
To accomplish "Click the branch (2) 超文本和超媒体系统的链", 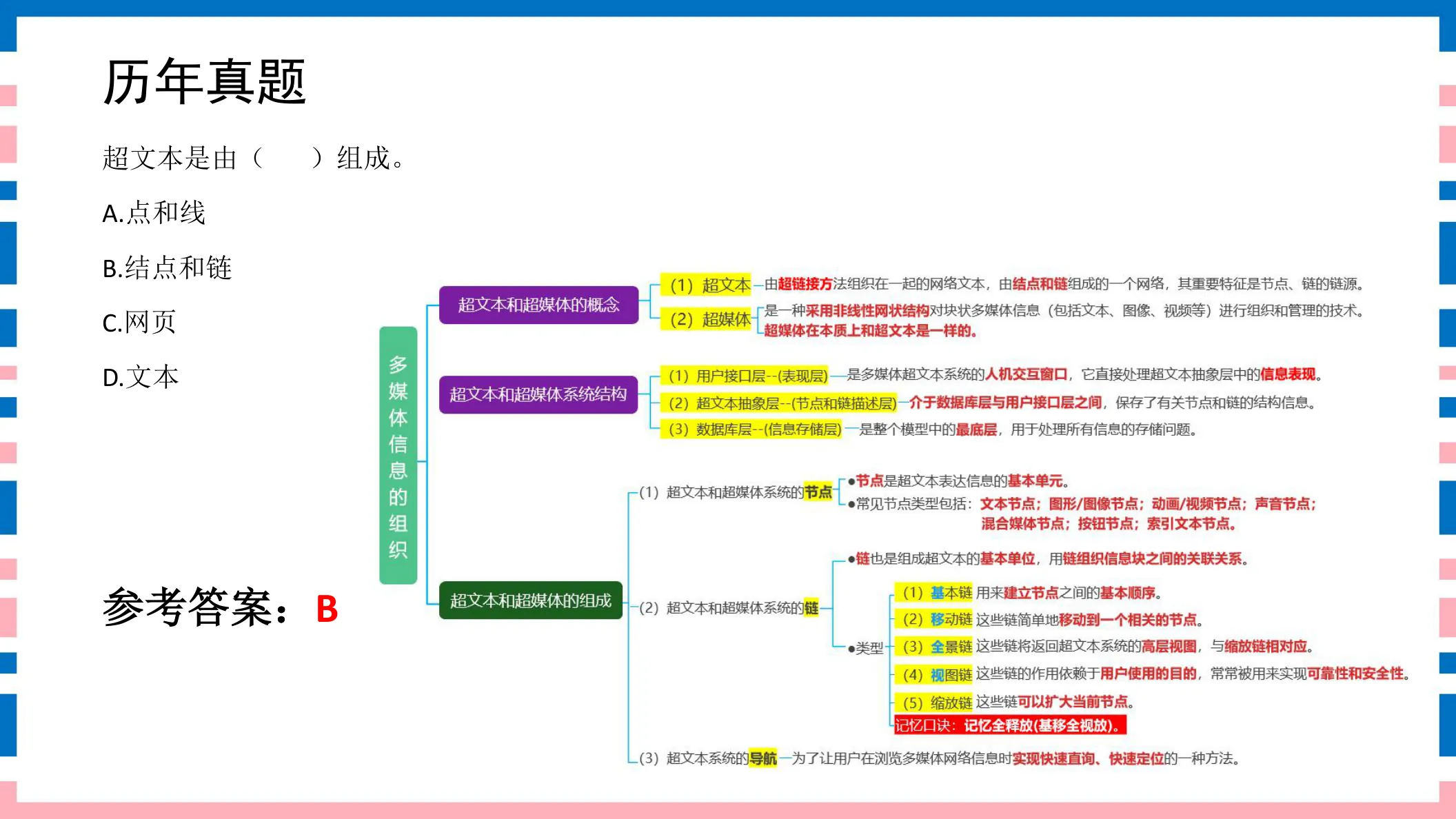I will pos(729,608).
